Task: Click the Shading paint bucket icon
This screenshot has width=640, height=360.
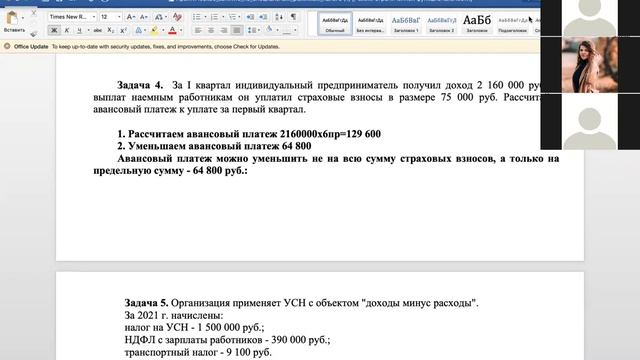Action: tap(269, 30)
